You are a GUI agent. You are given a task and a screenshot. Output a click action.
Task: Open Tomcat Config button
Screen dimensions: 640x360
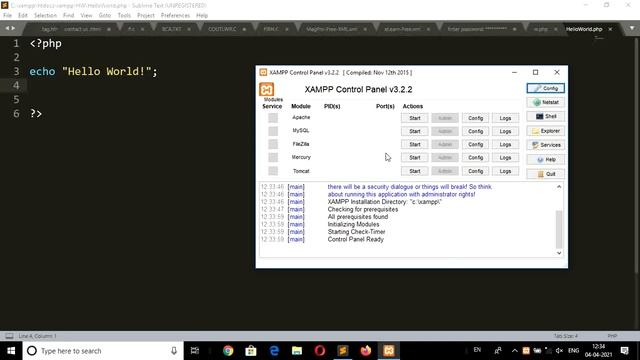point(476,171)
